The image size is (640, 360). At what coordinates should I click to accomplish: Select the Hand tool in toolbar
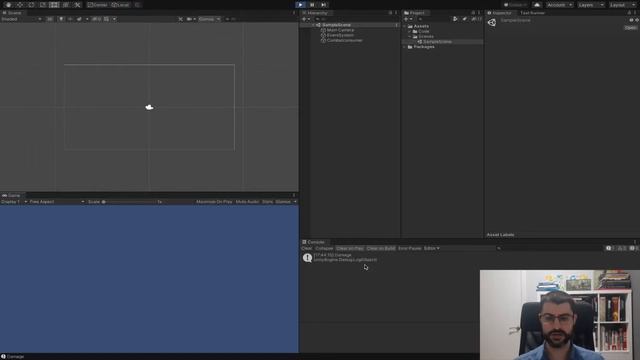tap(8, 5)
